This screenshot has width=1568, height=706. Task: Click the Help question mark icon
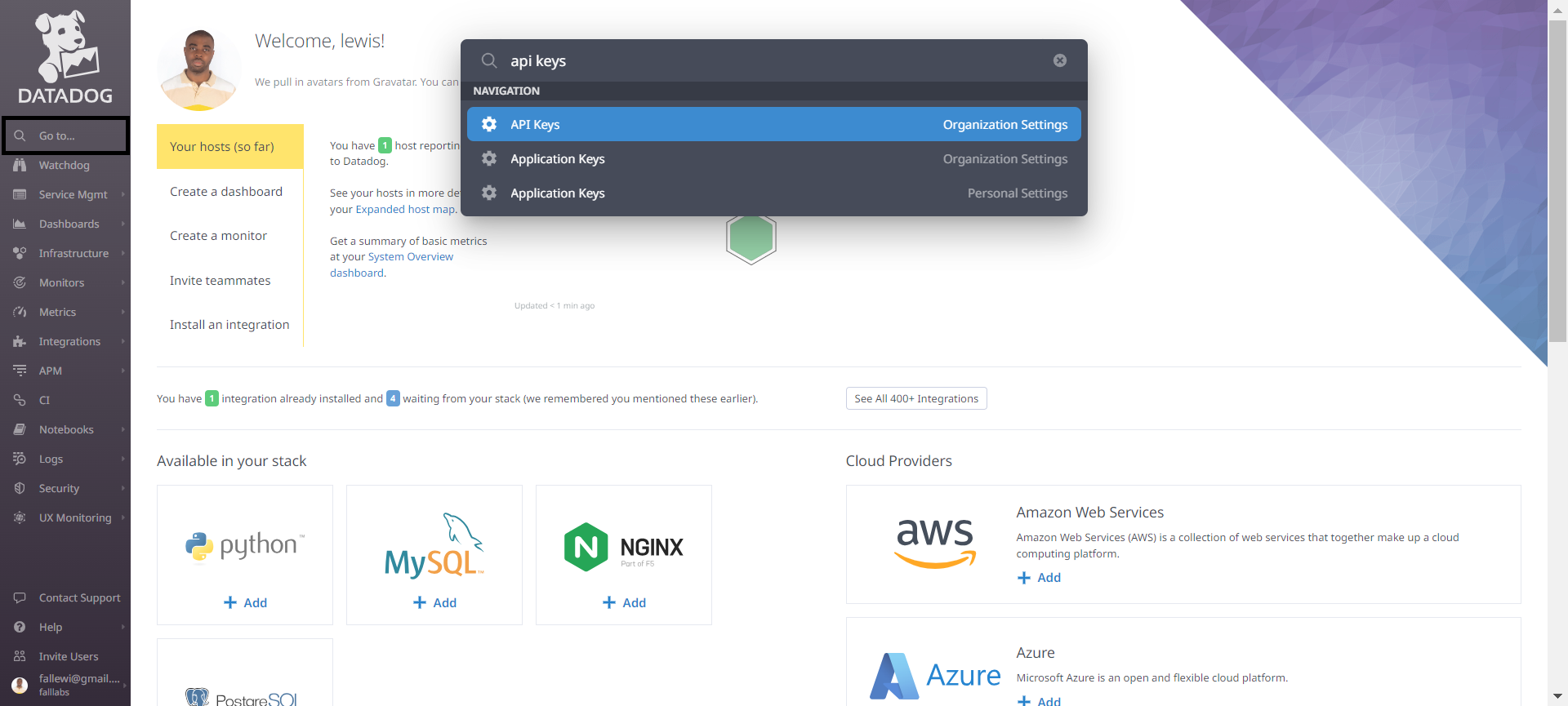pos(20,627)
